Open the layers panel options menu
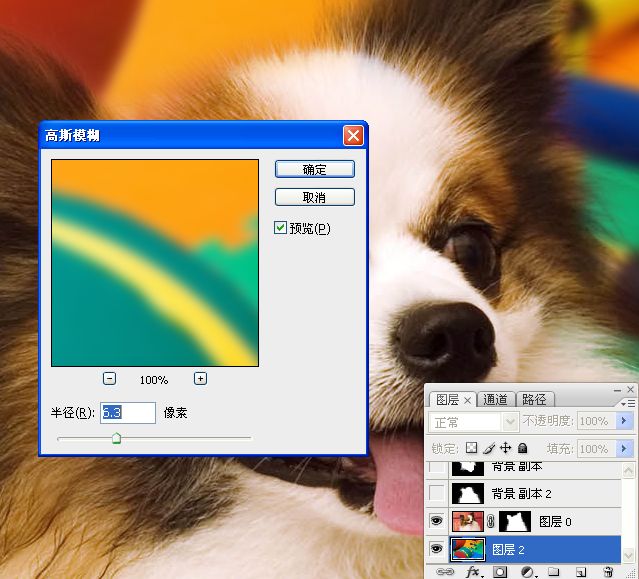639x579 pixels. (628, 403)
